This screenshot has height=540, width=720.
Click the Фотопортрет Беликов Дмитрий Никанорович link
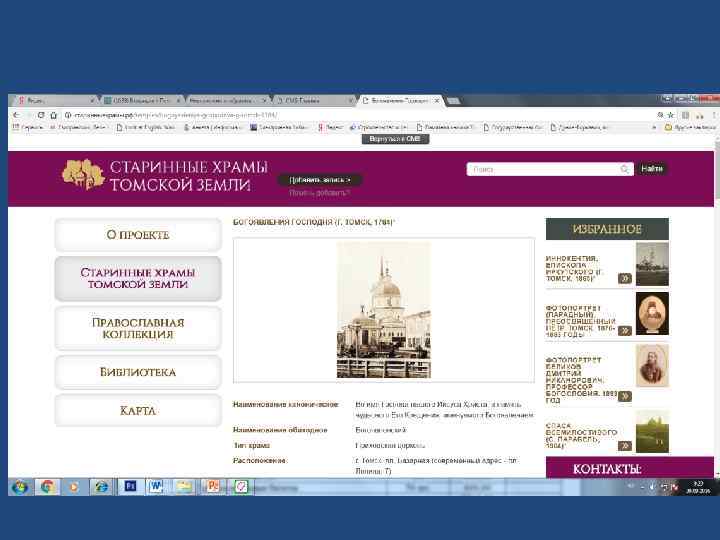coord(581,380)
